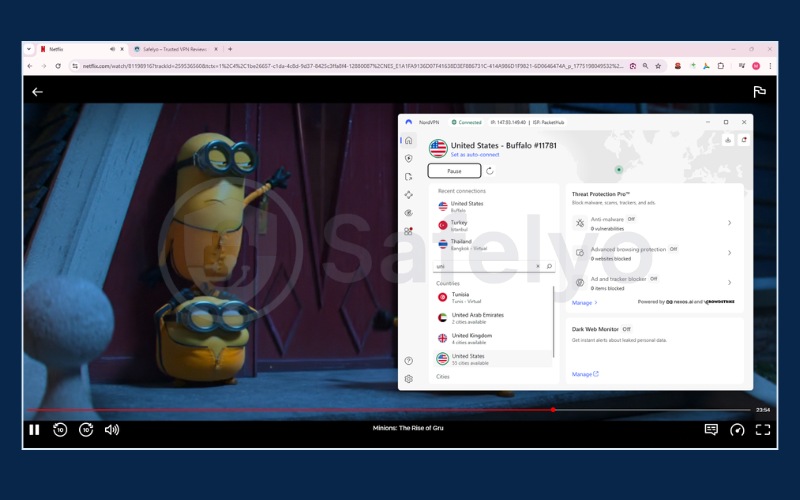Open NordVPN settings gear icon

click(x=409, y=379)
